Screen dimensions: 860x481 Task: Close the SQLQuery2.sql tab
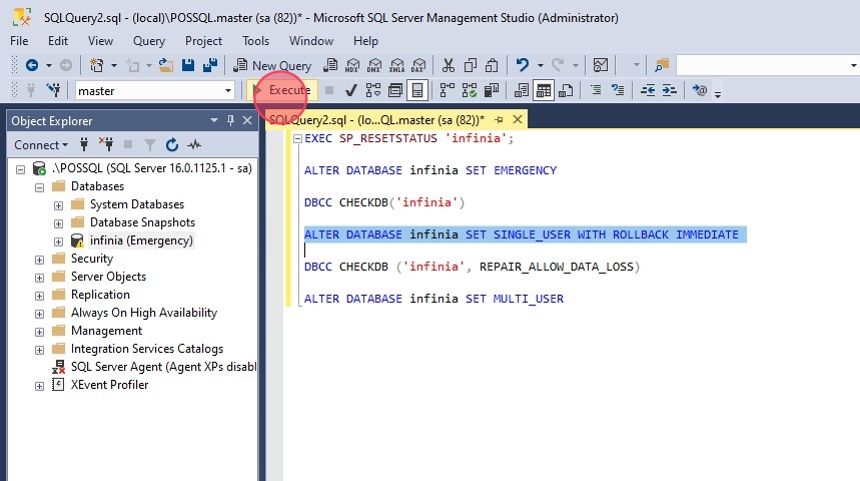[x=517, y=119]
